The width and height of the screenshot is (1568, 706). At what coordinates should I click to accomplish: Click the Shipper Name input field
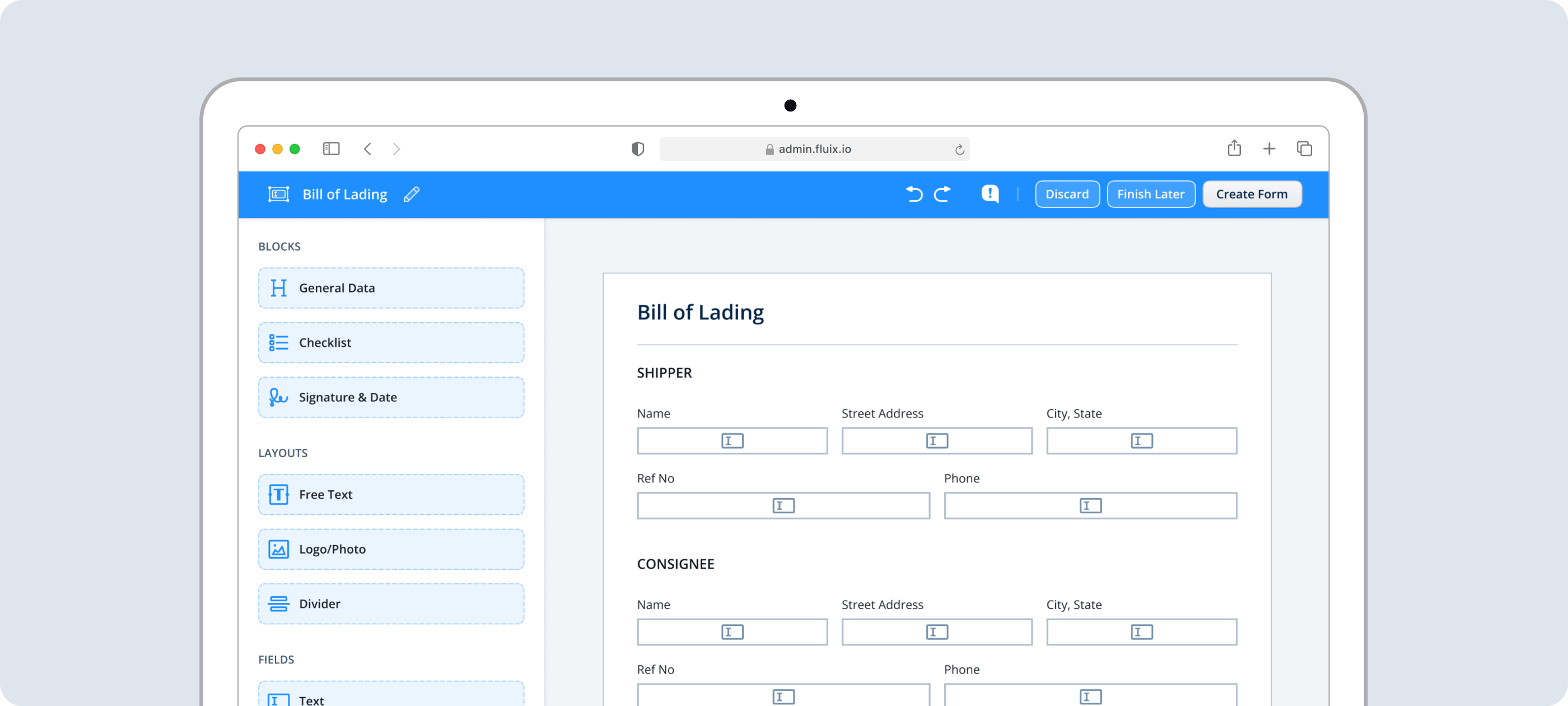(732, 440)
